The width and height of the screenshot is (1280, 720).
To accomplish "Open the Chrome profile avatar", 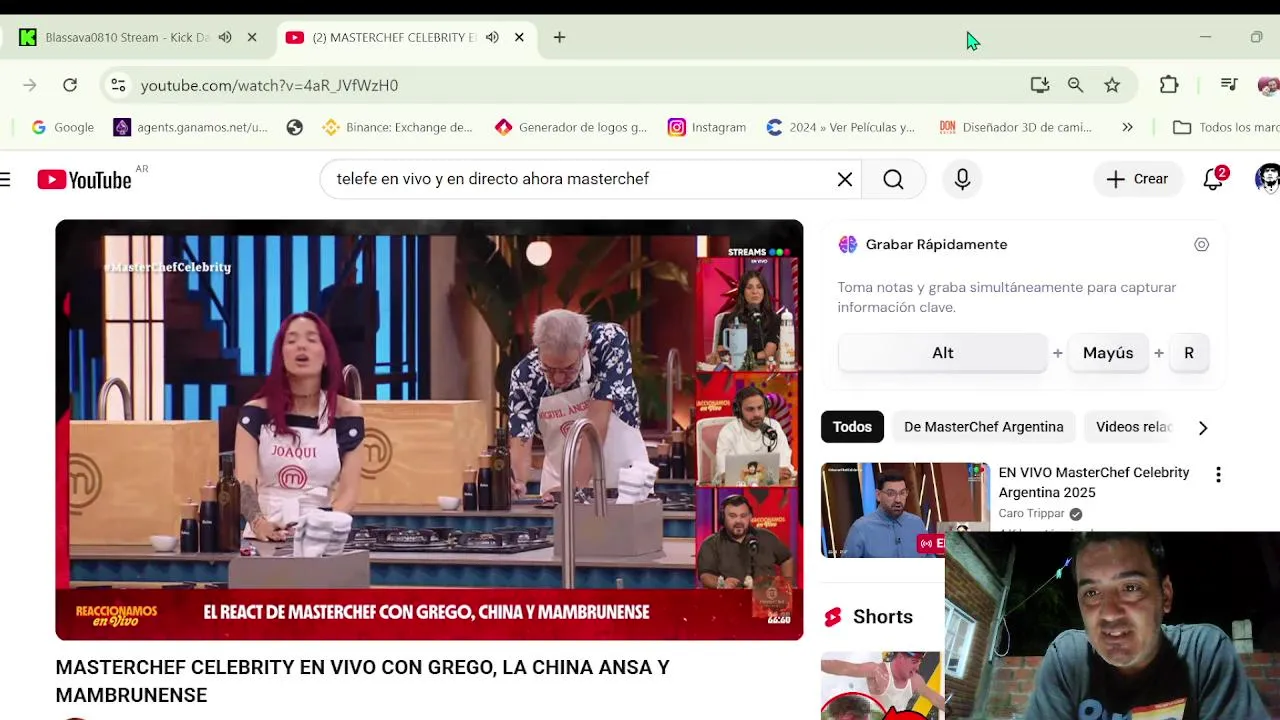I will tap(1268, 85).
